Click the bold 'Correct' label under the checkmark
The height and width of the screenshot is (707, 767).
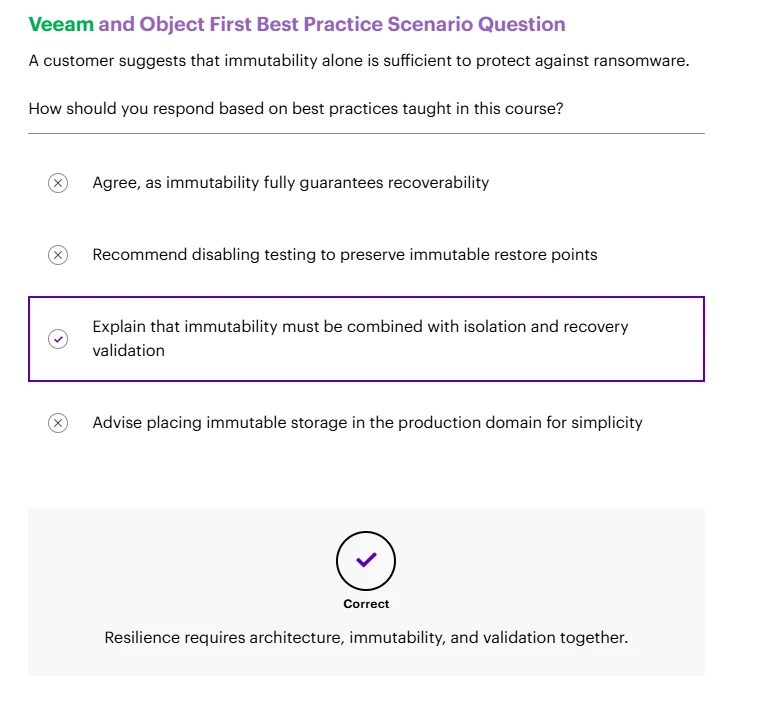pyautogui.click(x=366, y=604)
